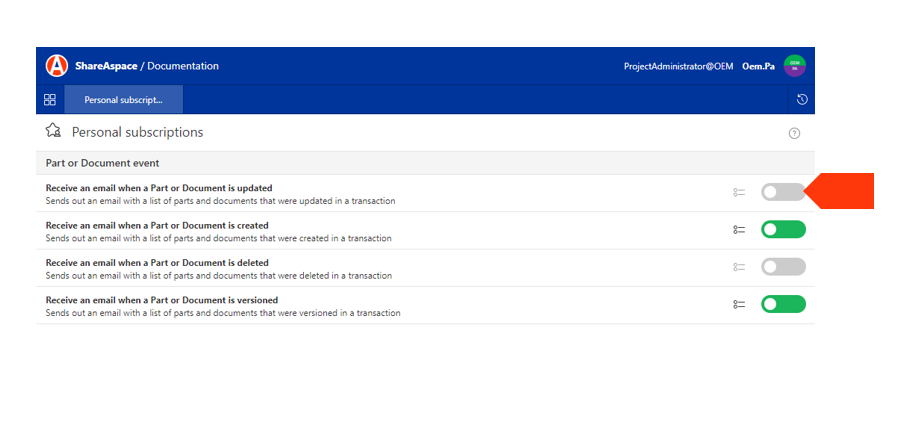898x437 pixels.
Task: Click the Documentation breadcrumb in header
Action: click(x=183, y=66)
